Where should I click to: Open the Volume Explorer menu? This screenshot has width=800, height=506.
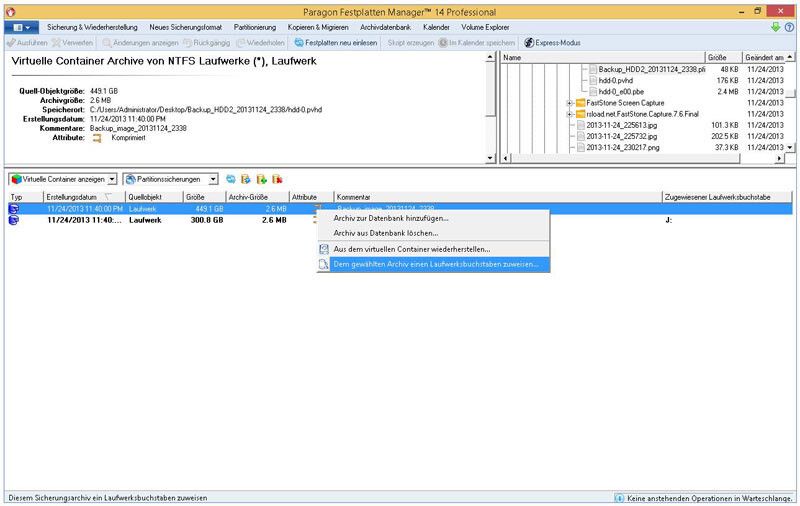click(x=485, y=27)
